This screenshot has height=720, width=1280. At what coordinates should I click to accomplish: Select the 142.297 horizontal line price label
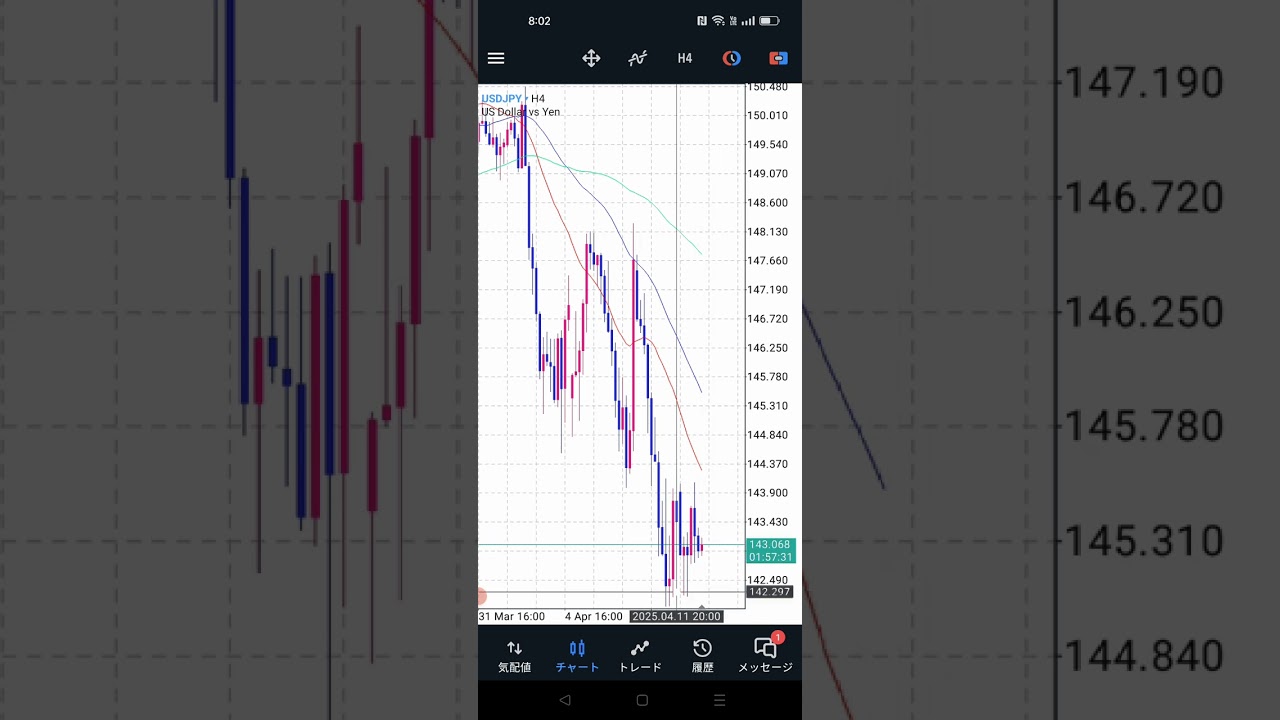770,592
